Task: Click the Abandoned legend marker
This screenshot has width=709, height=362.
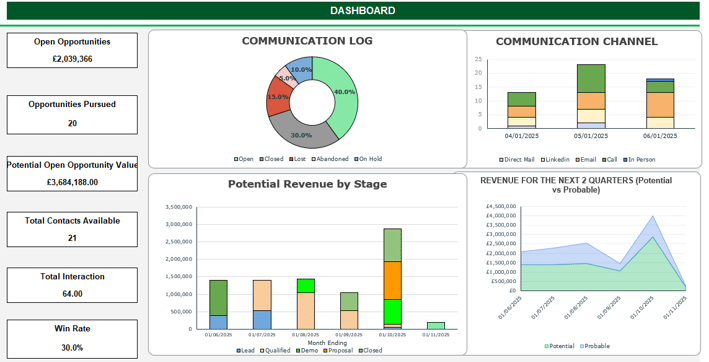Action: point(313,159)
